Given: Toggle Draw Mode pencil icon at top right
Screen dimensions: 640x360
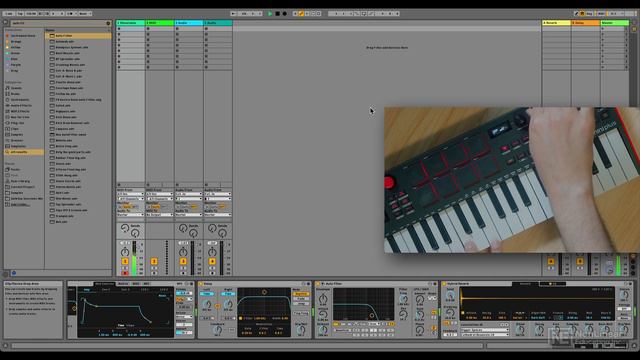Looking at the screenshot, I should point(576,13).
